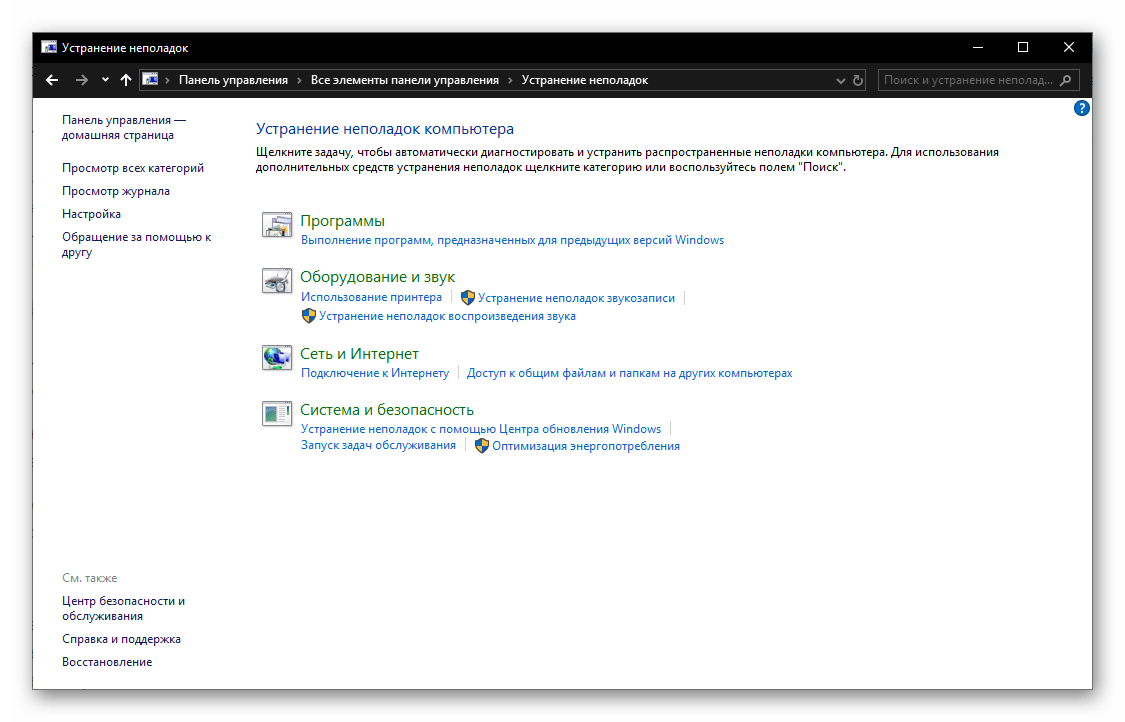Image resolution: width=1125 pixels, height=722 pixels.
Task: Expand the breadcrumb arrow after Панель управления
Action: click(297, 79)
